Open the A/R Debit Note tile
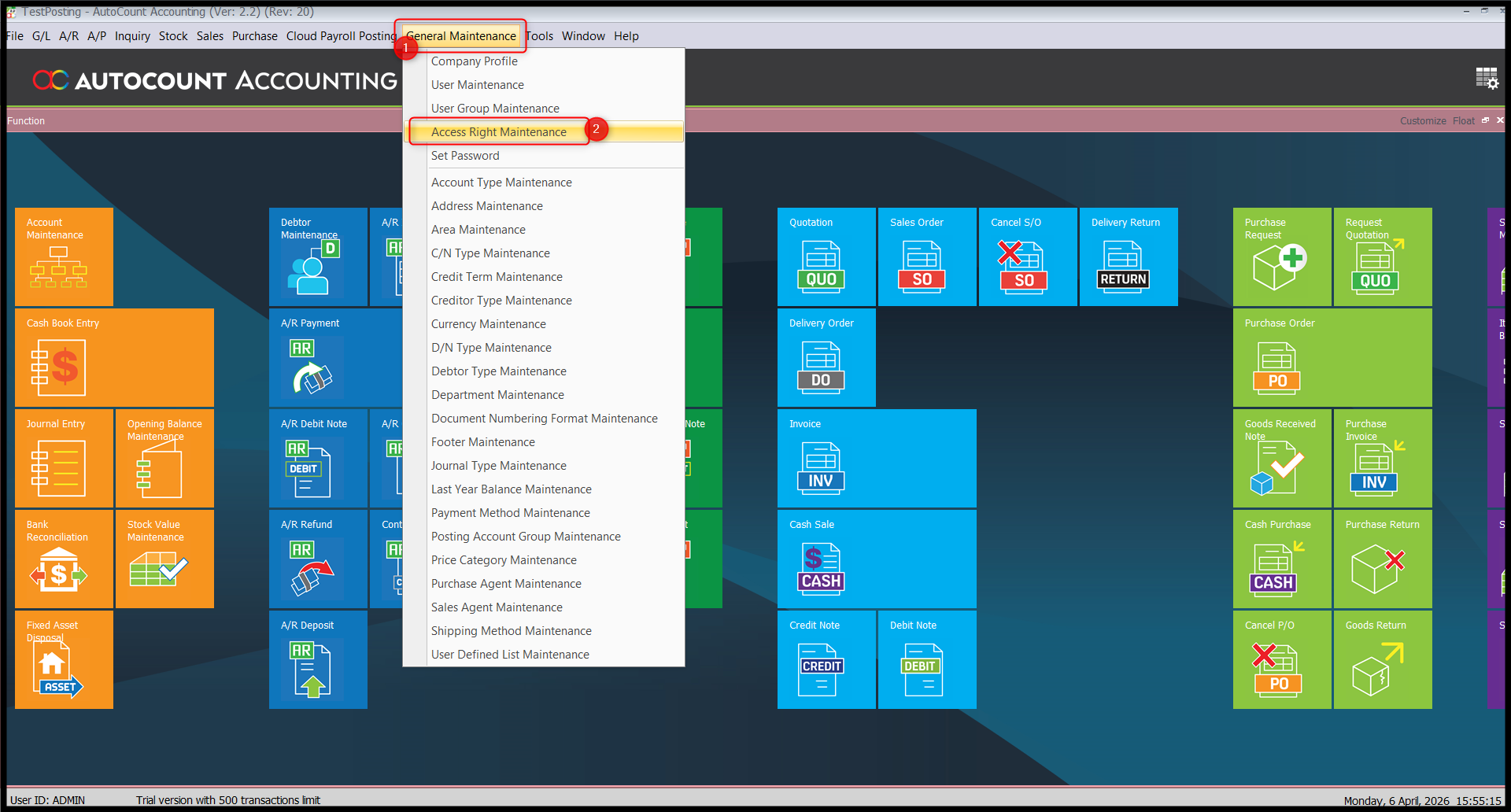The image size is (1511, 812). 318,458
